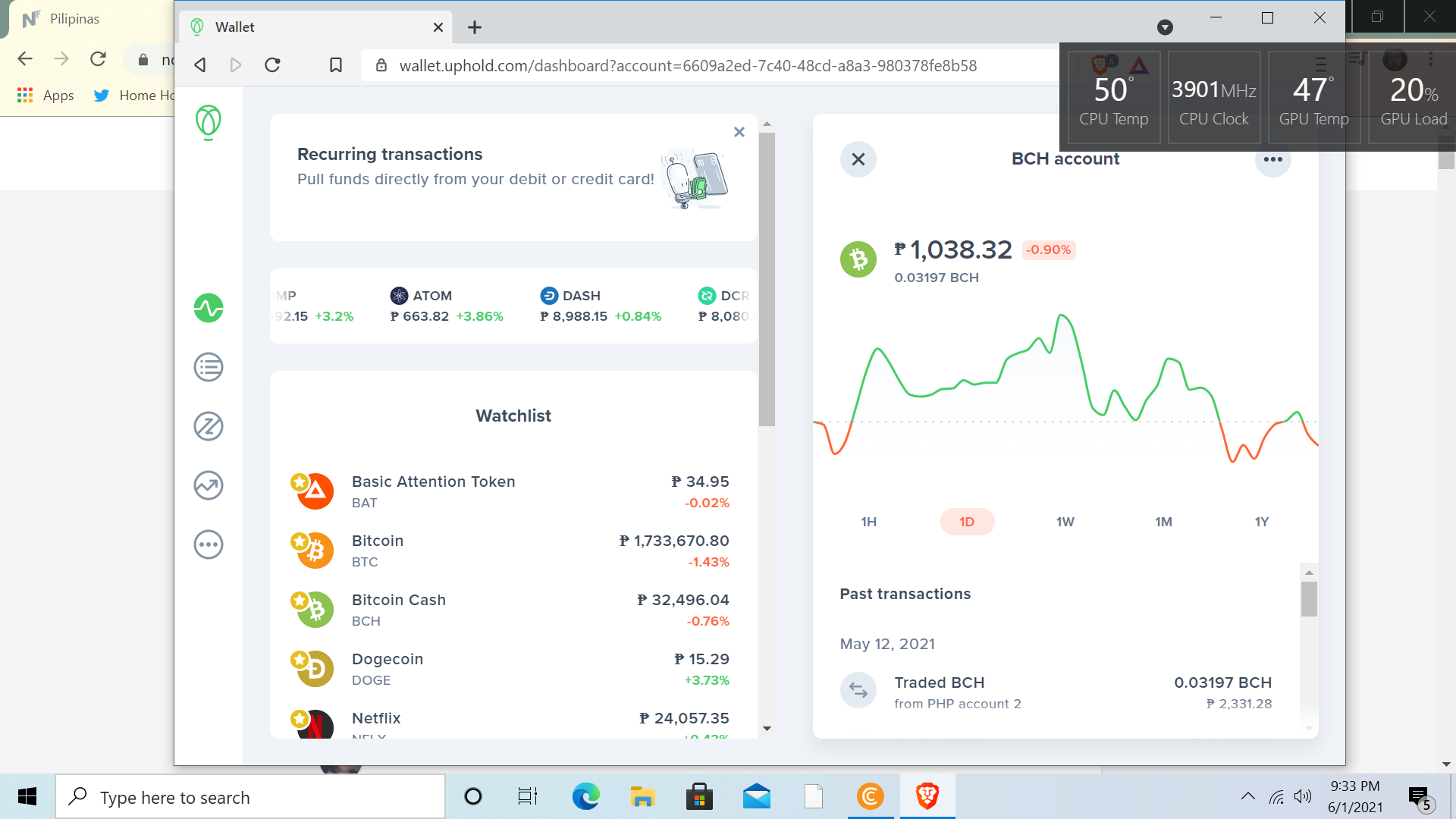
Task: Open the trending chart sidebar icon
Action: coord(209,485)
